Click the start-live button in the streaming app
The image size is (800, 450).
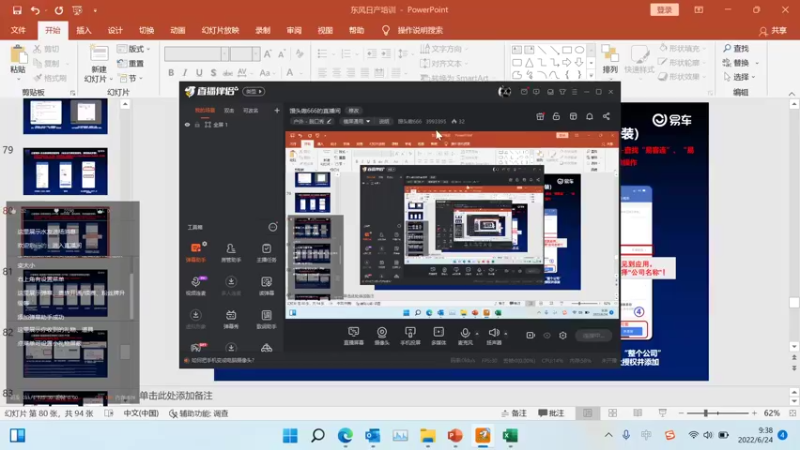point(593,335)
